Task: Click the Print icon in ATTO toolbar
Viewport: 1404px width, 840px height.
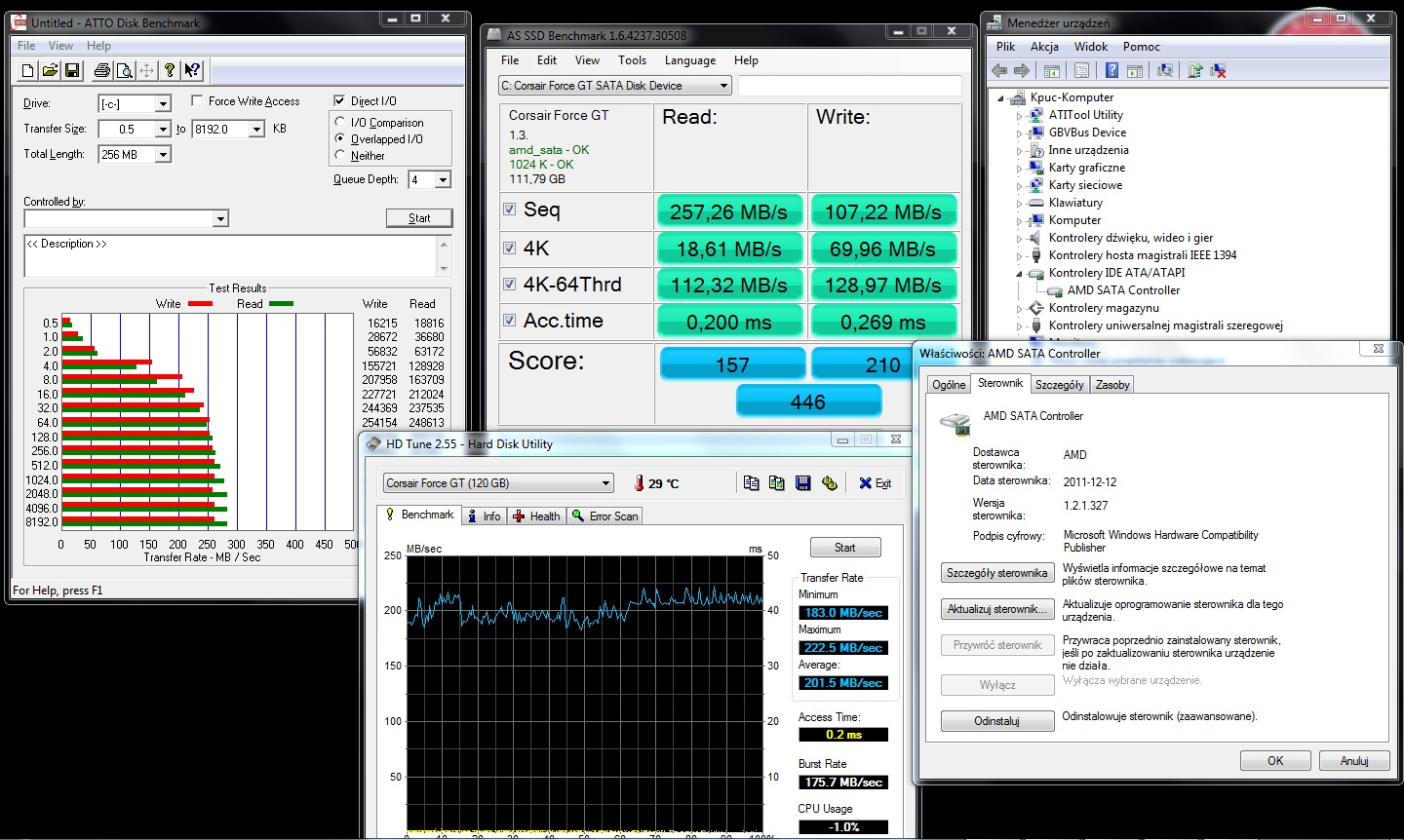Action: (x=102, y=70)
